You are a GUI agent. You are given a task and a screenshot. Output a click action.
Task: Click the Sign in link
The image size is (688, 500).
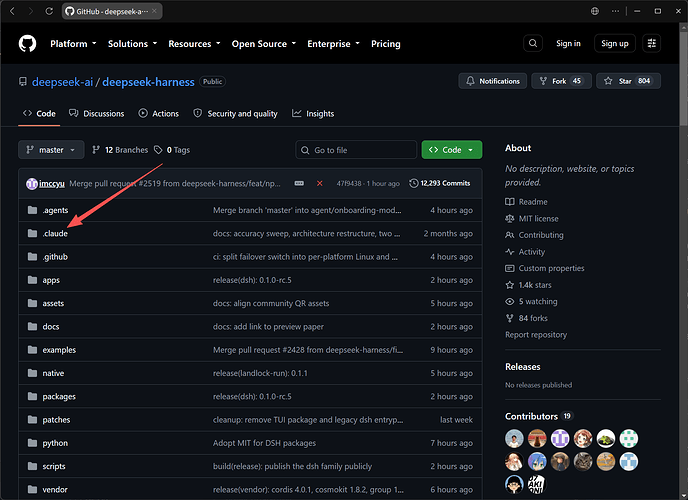568,43
